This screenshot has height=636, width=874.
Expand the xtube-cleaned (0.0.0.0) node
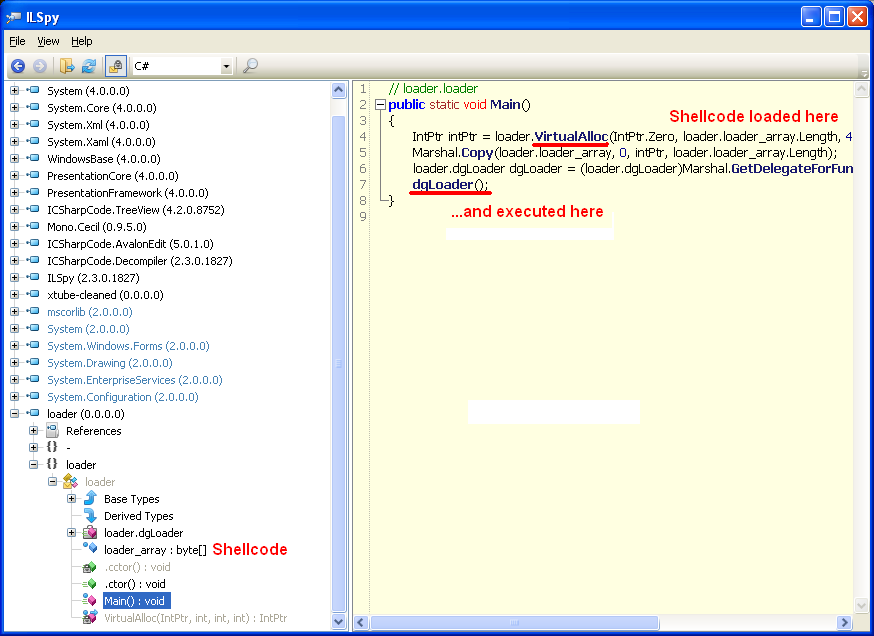14,295
